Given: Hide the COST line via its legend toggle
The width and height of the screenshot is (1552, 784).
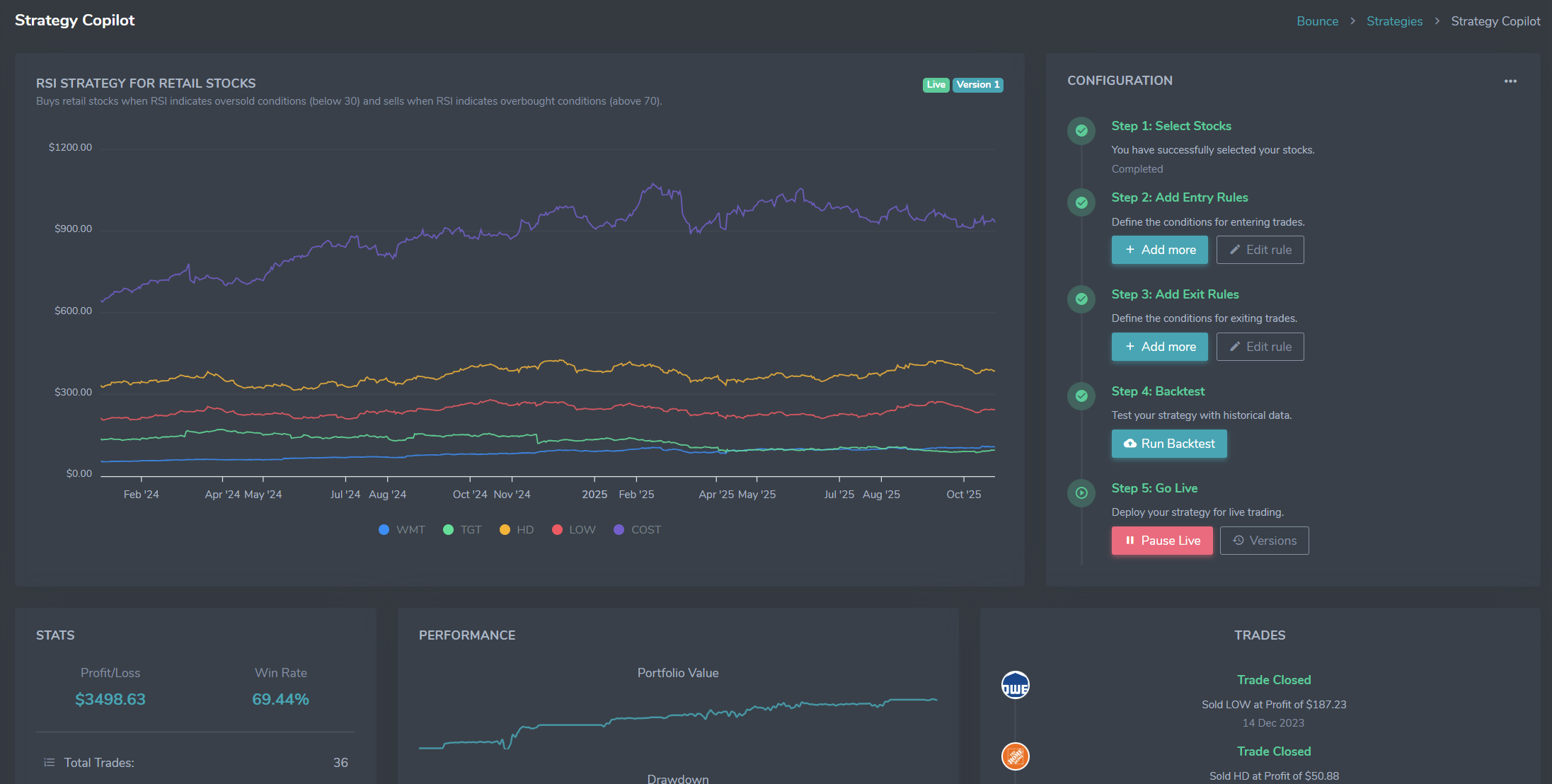Looking at the screenshot, I should click(x=636, y=529).
